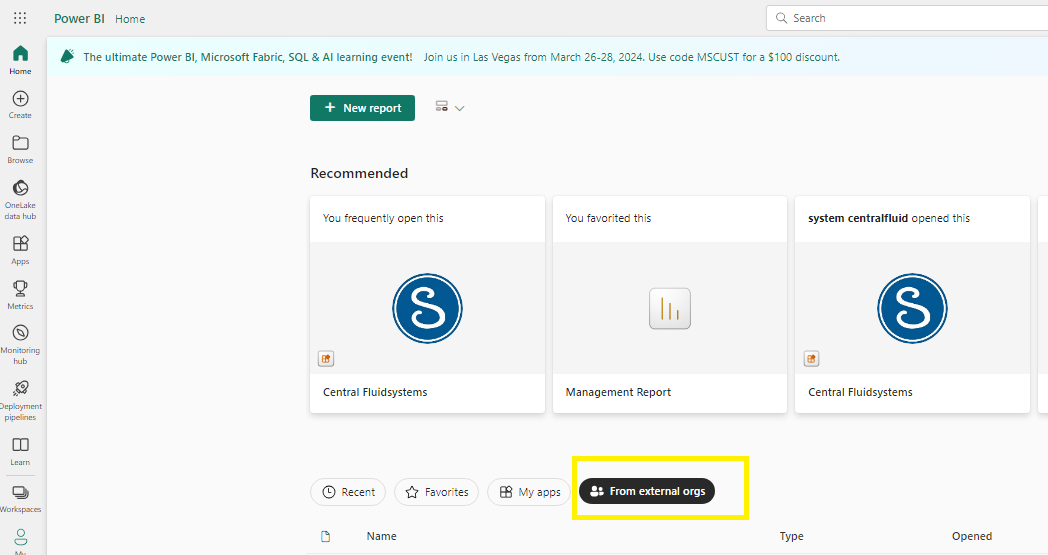Click the file icon column header

point(325,536)
